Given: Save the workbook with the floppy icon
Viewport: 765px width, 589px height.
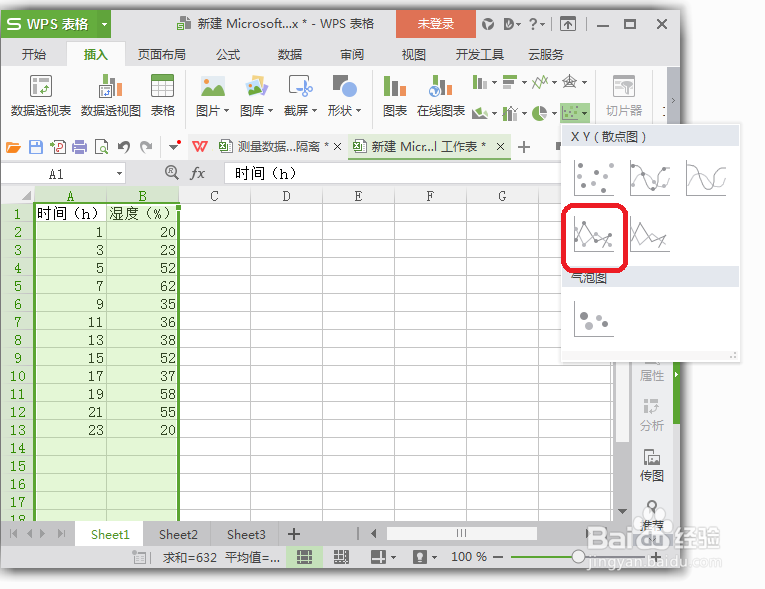Looking at the screenshot, I should point(36,147).
